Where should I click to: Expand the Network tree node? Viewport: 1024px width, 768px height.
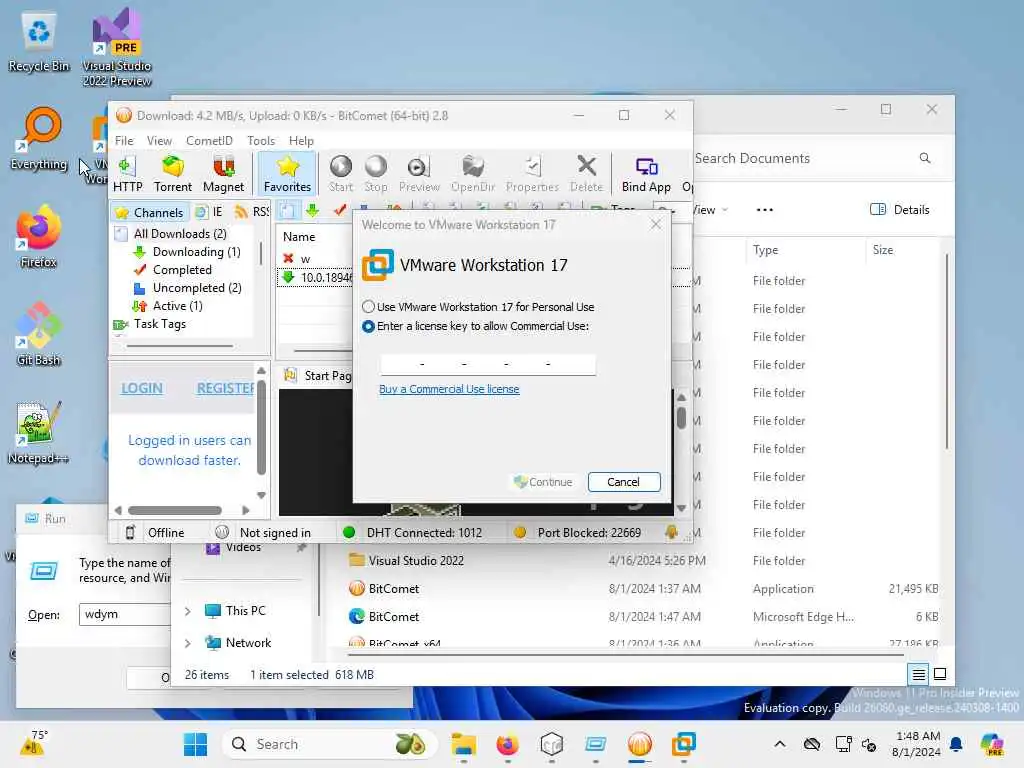[x=187, y=643]
